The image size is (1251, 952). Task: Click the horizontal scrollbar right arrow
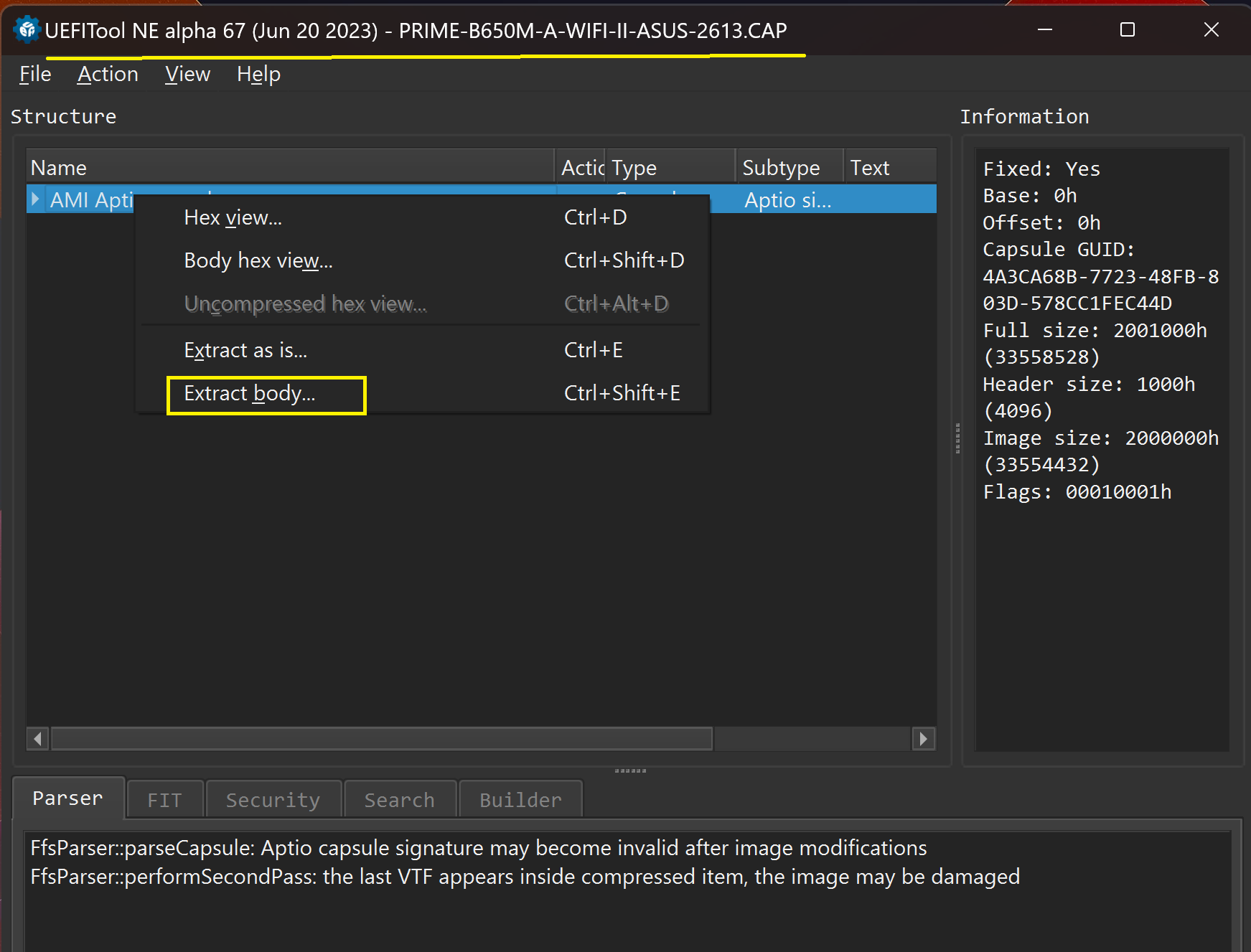point(924,738)
